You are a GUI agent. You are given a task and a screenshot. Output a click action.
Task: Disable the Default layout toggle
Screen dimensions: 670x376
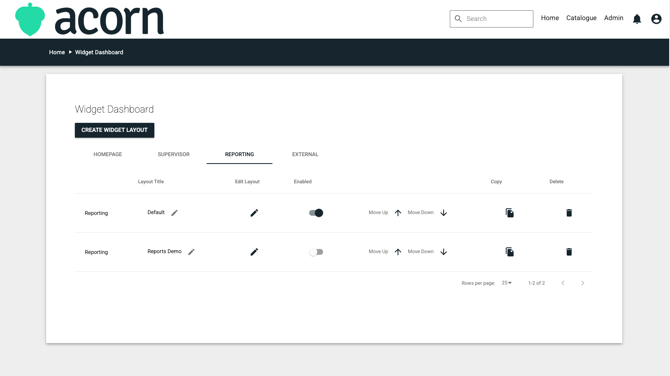point(316,213)
